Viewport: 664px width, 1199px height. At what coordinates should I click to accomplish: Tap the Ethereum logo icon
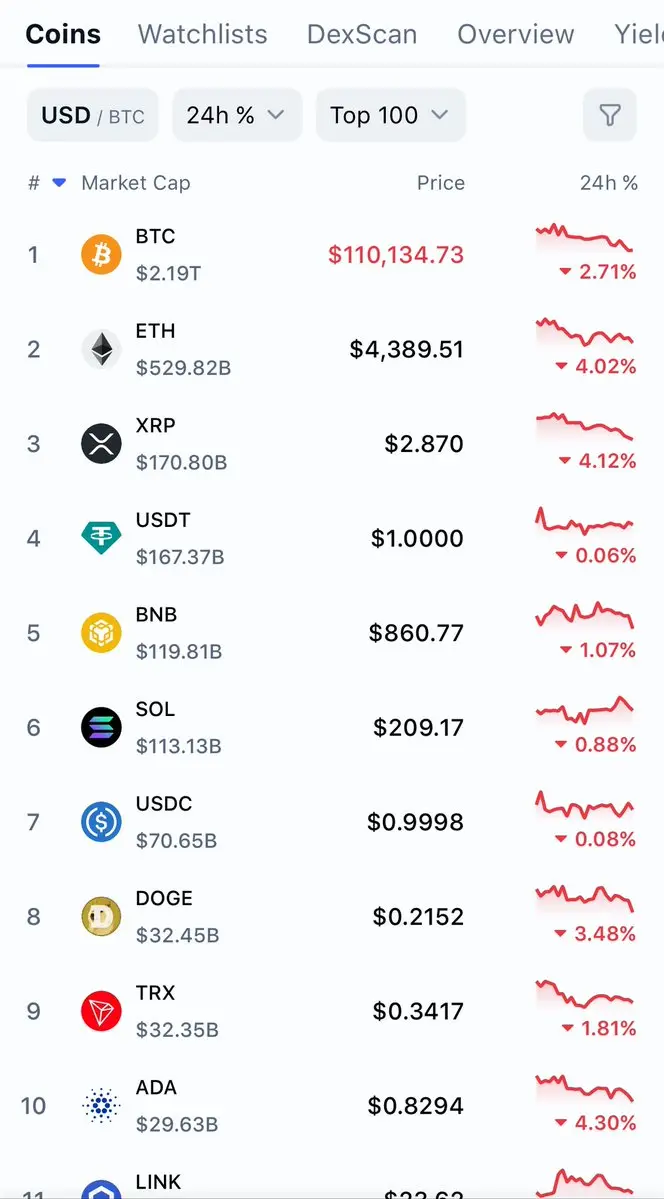(101, 349)
